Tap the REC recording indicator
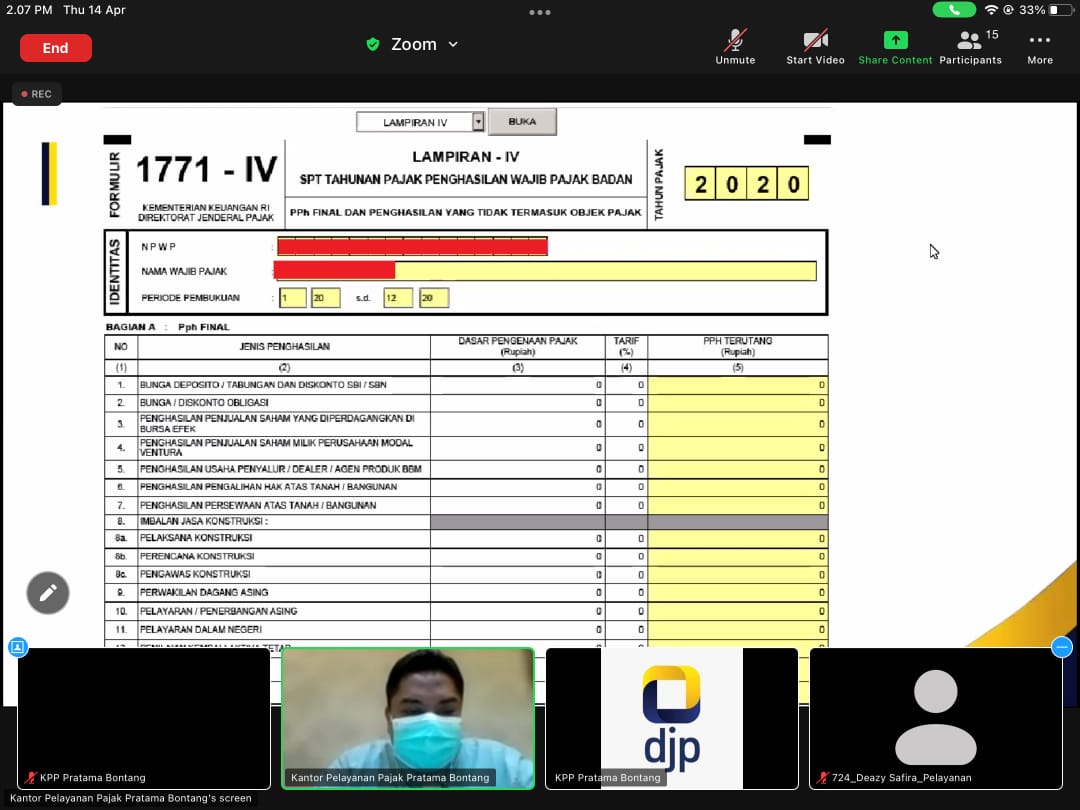 pyautogui.click(x=37, y=94)
